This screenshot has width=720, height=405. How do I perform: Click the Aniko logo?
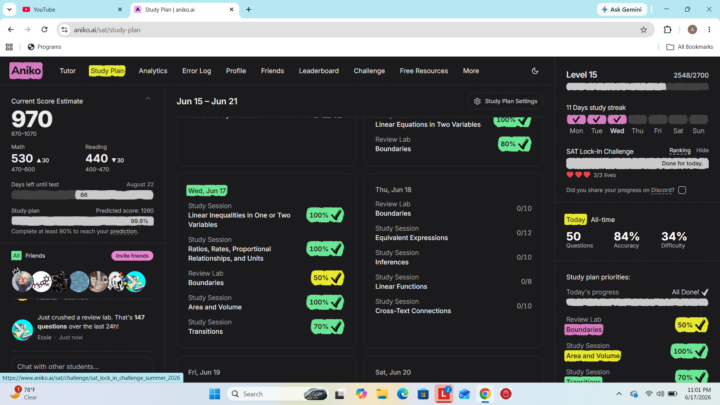tap(26, 71)
